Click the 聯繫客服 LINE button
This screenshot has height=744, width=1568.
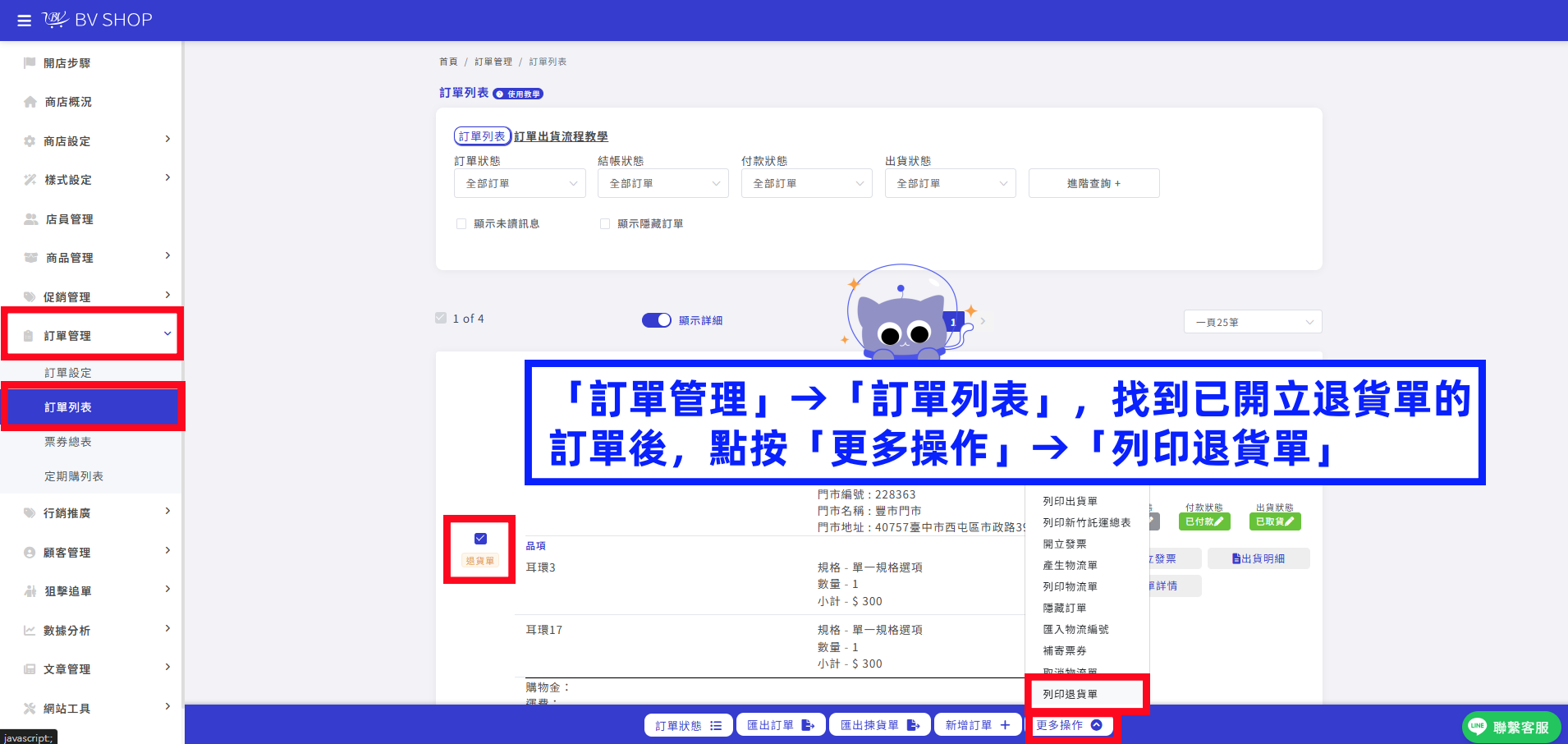(x=1511, y=727)
